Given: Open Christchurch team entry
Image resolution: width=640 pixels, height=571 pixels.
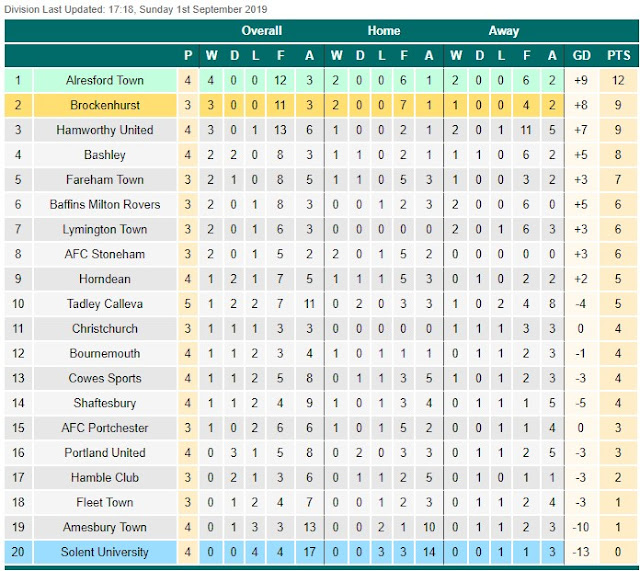Looking at the screenshot, I should (x=105, y=328).
